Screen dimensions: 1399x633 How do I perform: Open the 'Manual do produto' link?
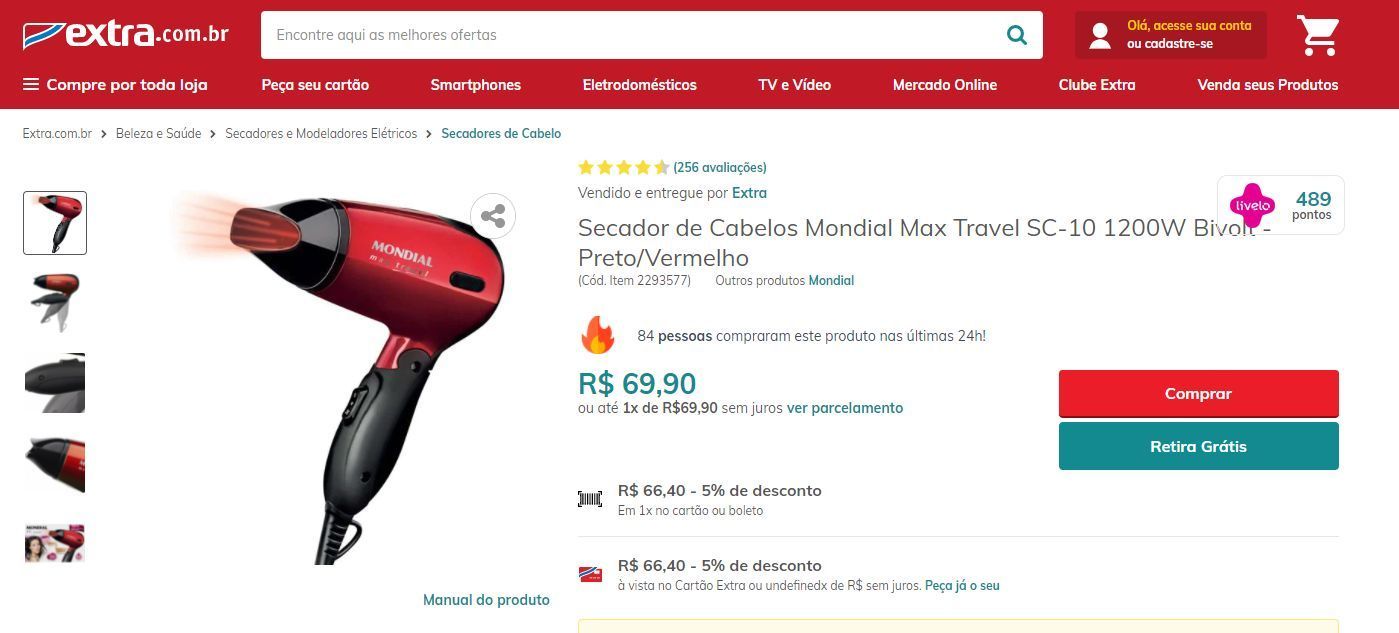pos(486,600)
